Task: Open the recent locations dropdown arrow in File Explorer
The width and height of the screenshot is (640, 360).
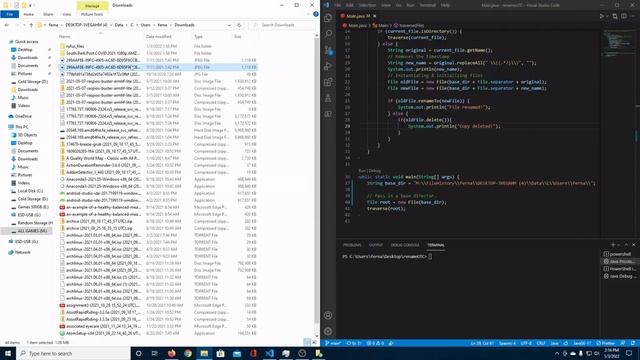Action: point(24,25)
